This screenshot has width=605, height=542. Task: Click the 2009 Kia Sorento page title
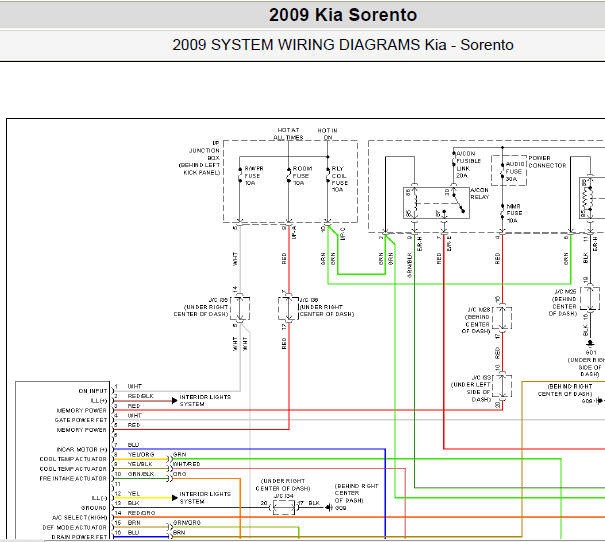(343, 15)
